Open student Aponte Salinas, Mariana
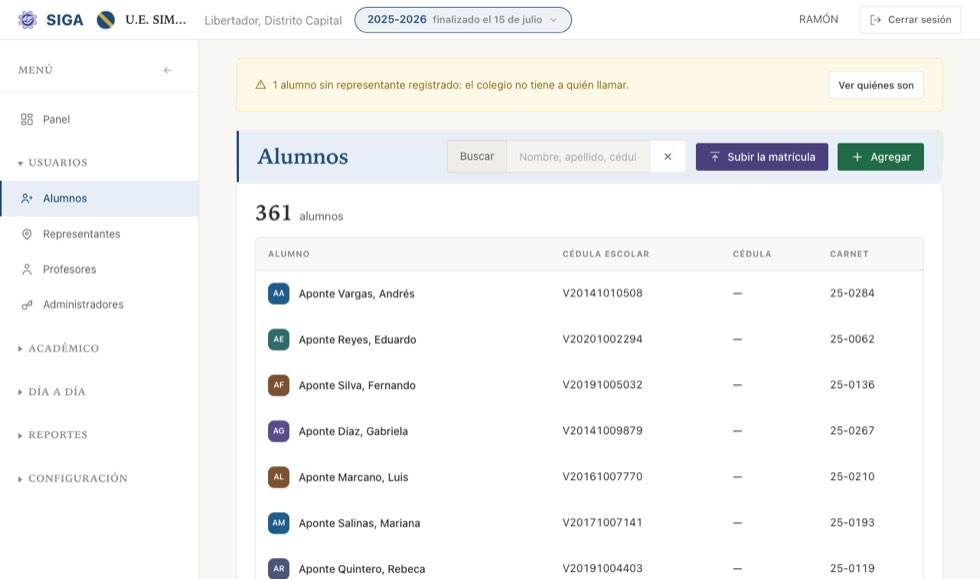This screenshot has width=980, height=579. click(x=359, y=523)
